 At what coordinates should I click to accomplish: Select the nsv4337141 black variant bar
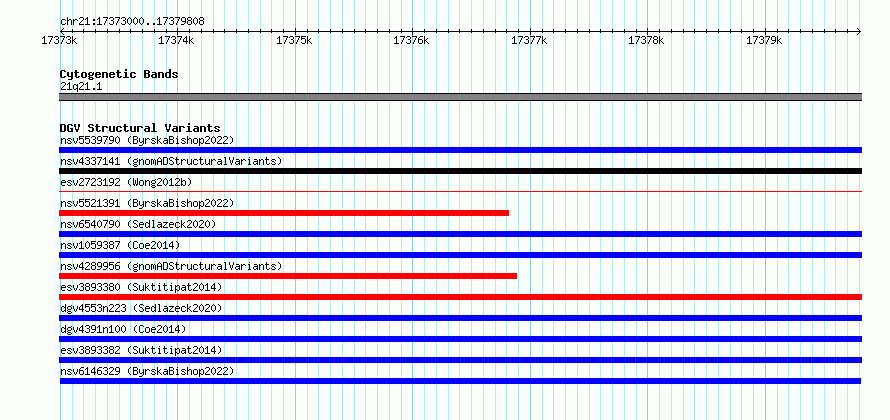coord(460,171)
